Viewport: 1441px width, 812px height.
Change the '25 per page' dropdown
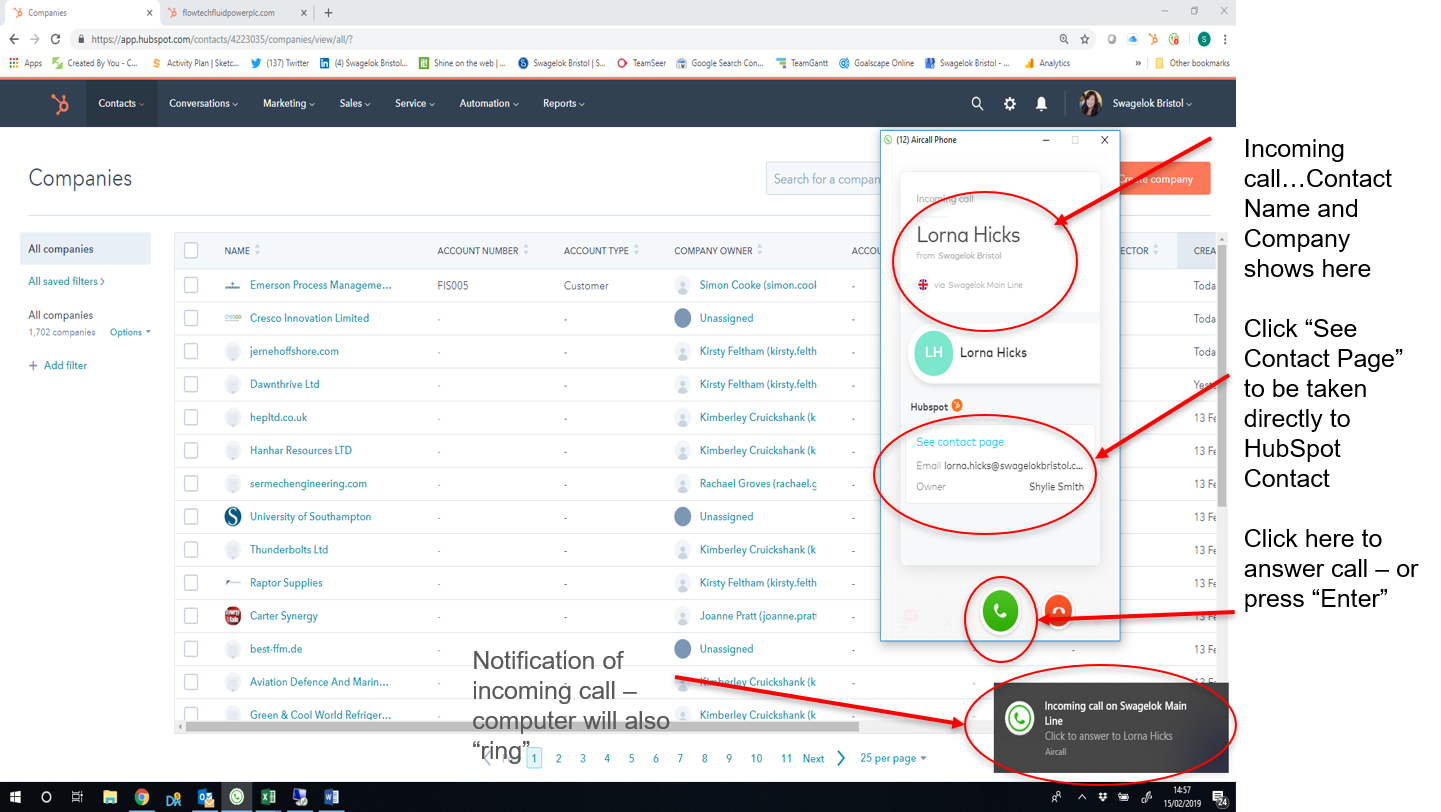pyautogui.click(x=893, y=758)
